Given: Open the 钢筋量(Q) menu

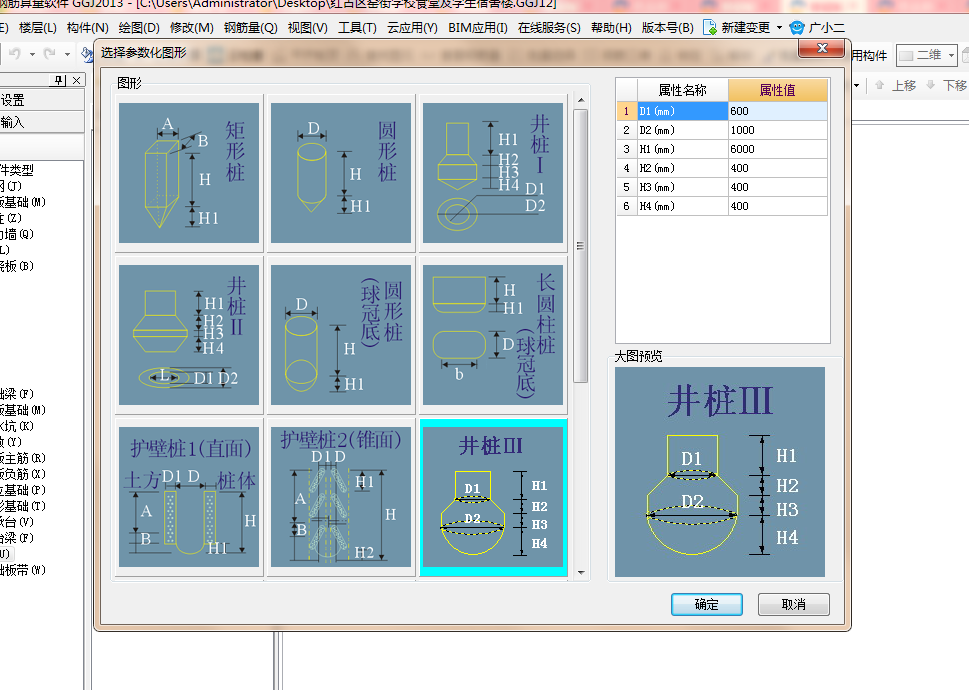Looking at the screenshot, I should click(x=250, y=28).
